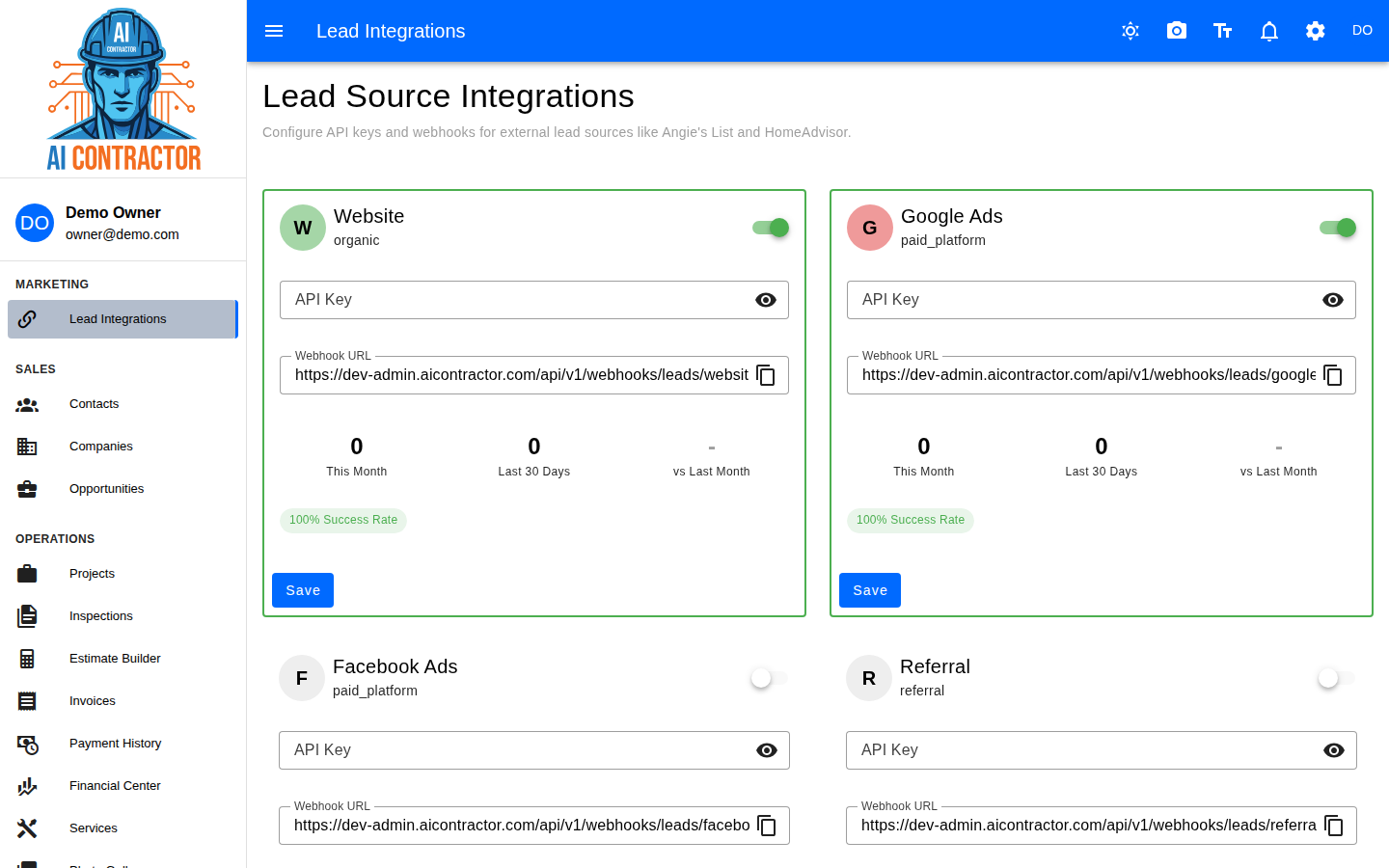The image size is (1389, 868).
Task: Click owner@demo.com email text
Action: 123,234
